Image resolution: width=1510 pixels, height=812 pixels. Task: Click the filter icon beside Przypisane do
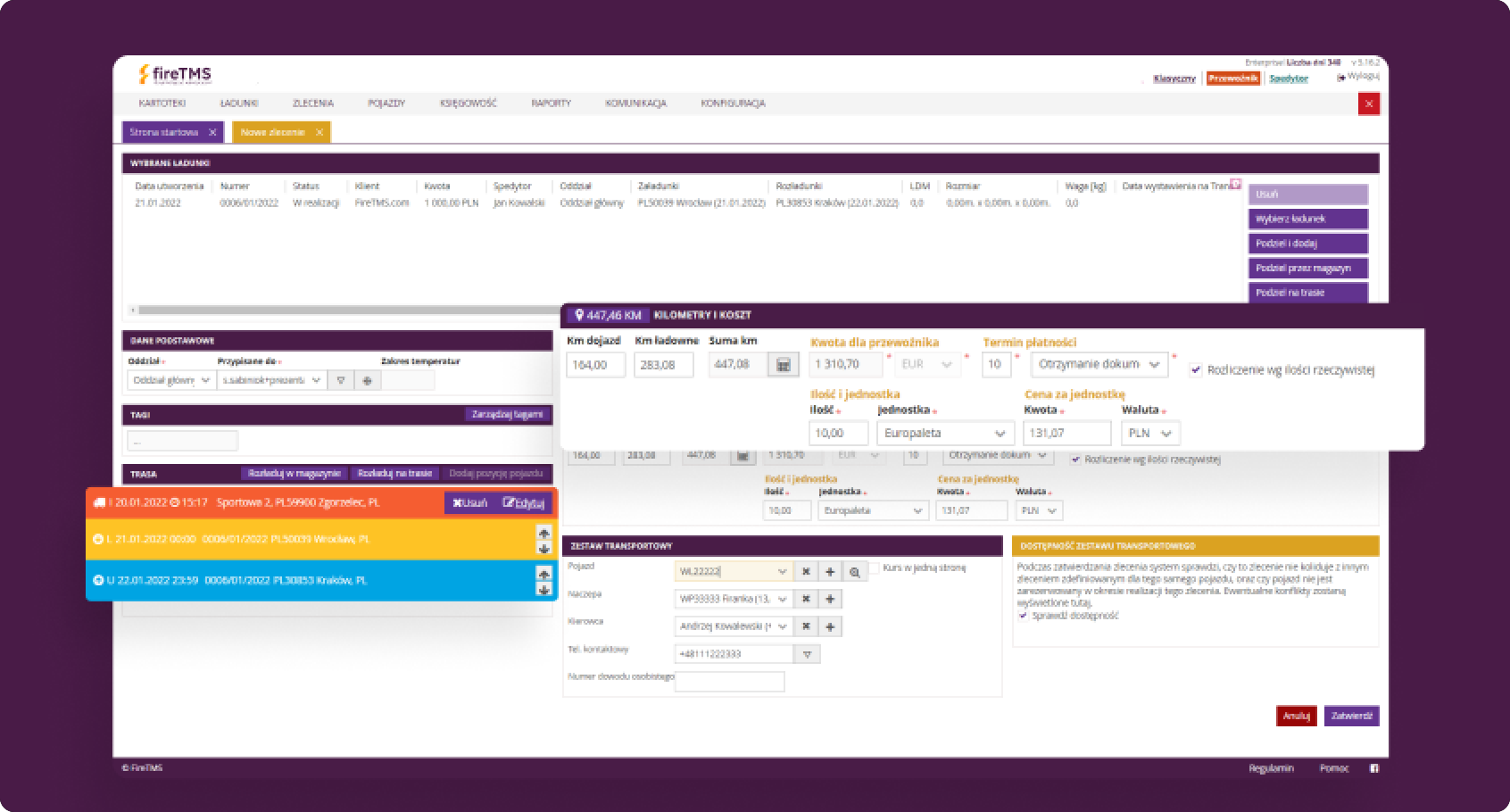pyautogui.click(x=340, y=380)
